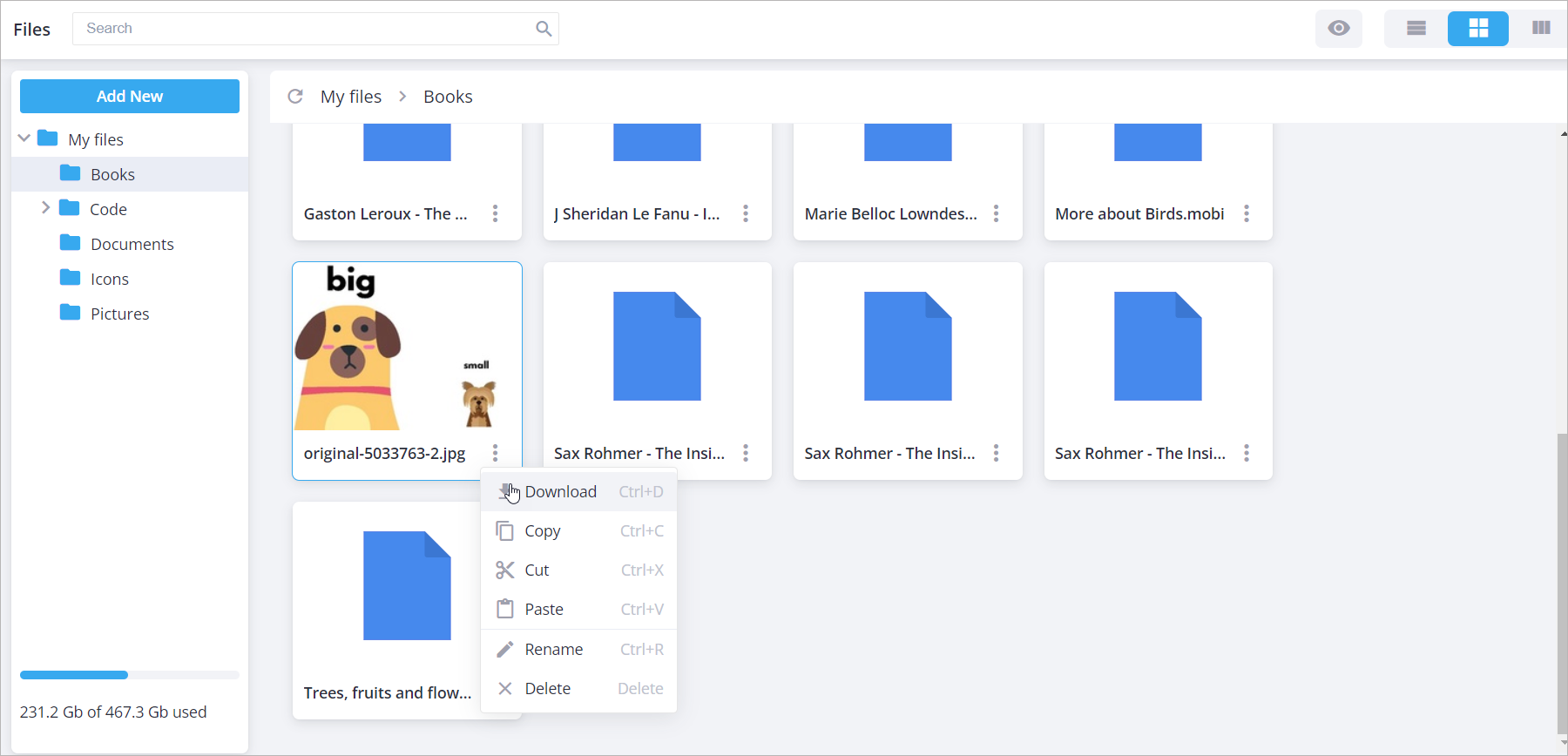Select Delete in the context menu
The height and width of the screenshot is (756, 1568).
(x=547, y=689)
